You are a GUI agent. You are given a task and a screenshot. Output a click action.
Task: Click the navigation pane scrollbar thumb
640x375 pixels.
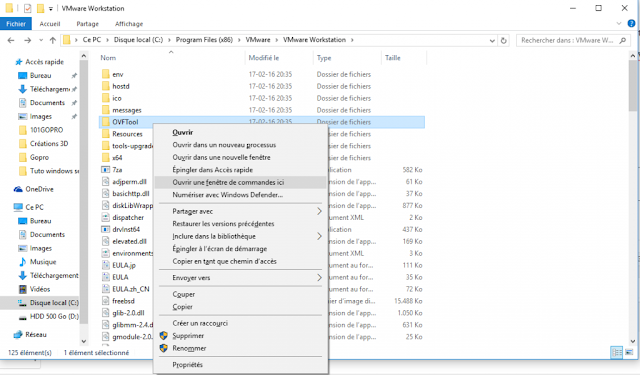(x=84, y=192)
